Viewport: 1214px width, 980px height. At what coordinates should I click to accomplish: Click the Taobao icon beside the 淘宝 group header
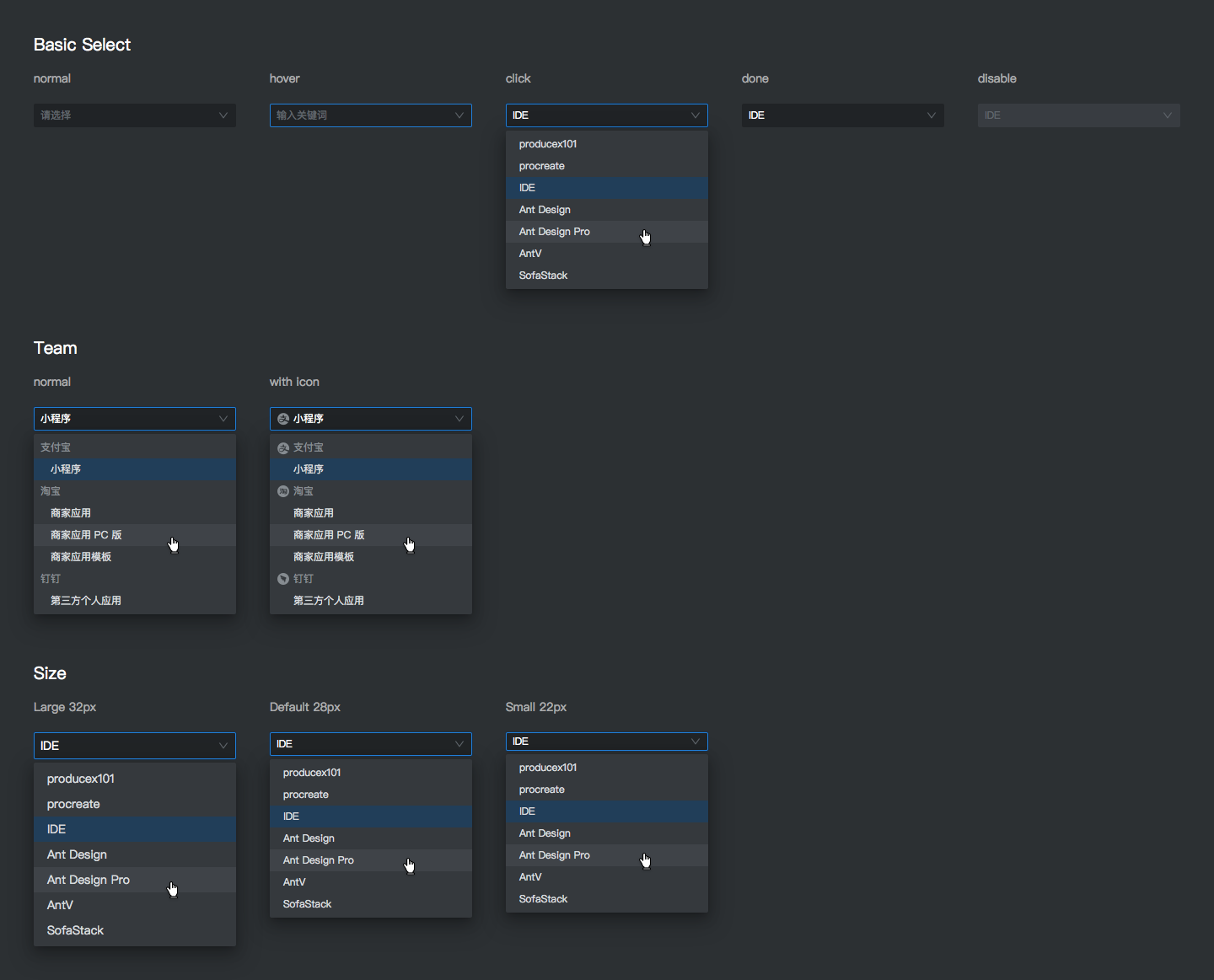pyautogui.click(x=283, y=491)
